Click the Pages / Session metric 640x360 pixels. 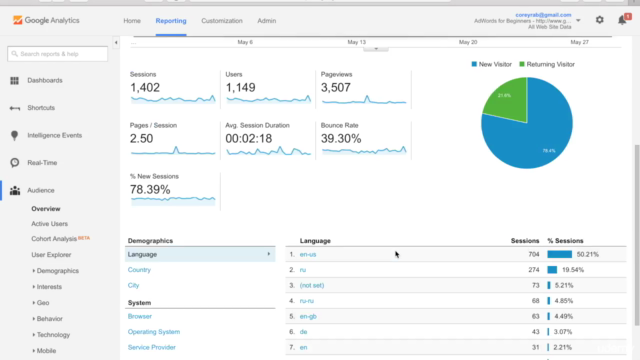(x=173, y=140)
